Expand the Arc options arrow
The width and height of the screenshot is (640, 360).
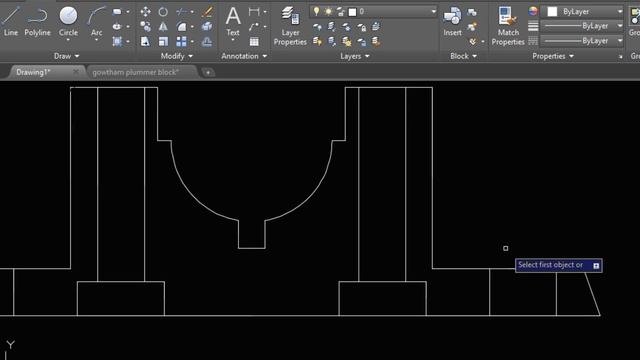pos(96,40)
